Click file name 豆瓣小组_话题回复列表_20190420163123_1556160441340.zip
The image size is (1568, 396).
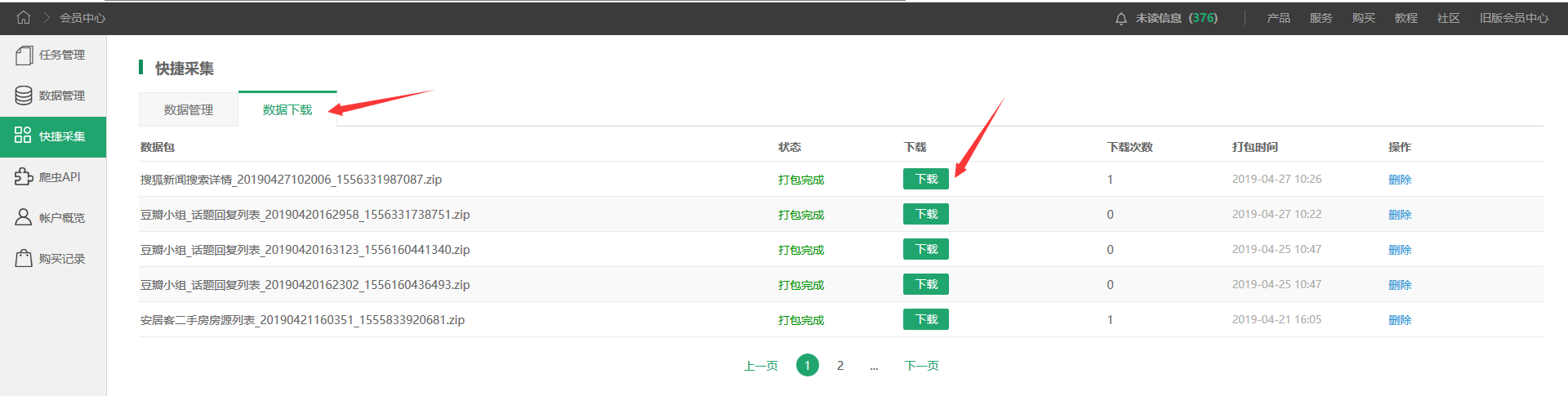(x=305, y=250)
